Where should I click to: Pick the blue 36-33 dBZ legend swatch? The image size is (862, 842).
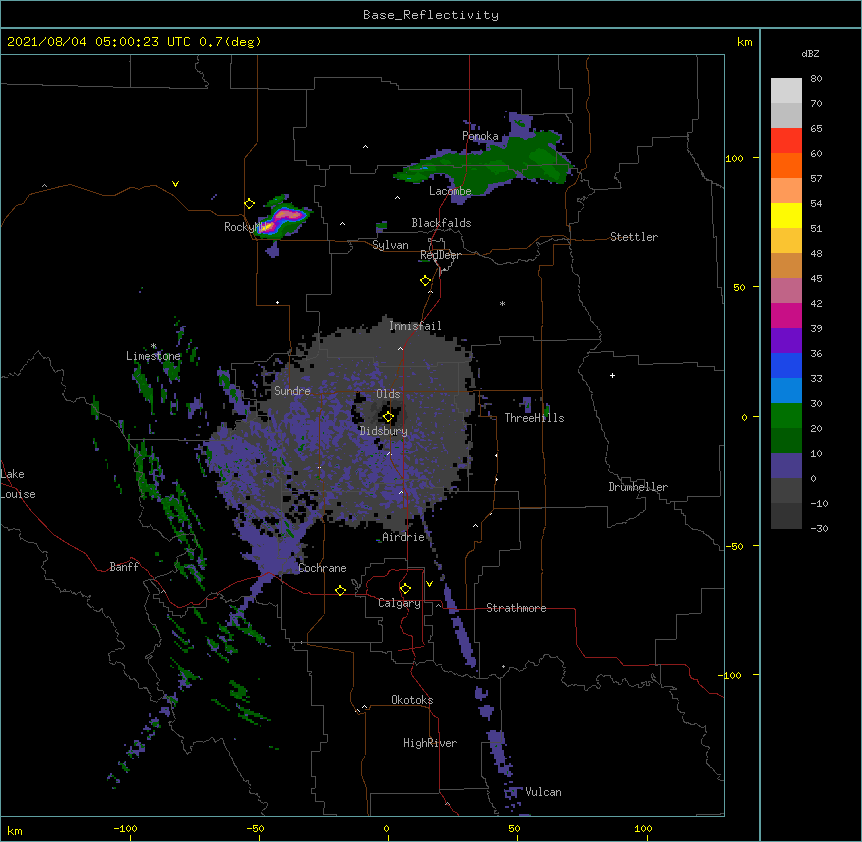pyautogui.click(x=786, y=365)
